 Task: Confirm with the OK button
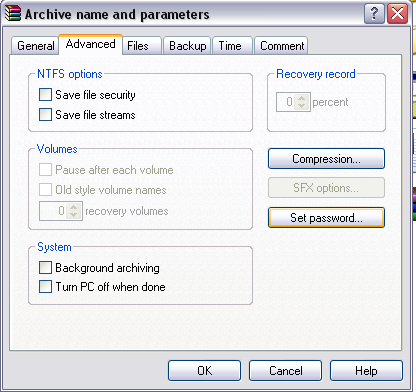coord(204,371)
